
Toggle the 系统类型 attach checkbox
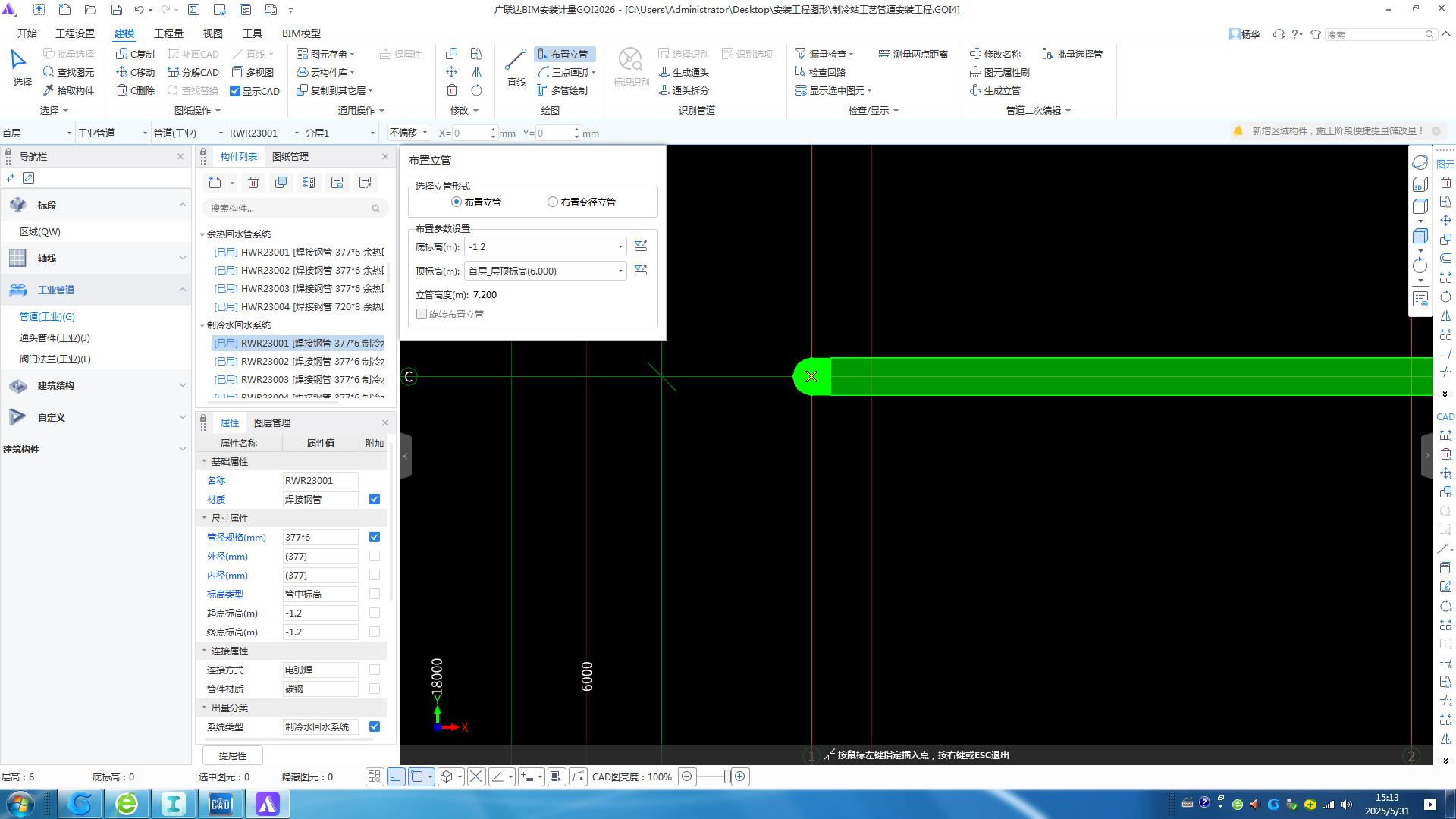pos(375,726)
